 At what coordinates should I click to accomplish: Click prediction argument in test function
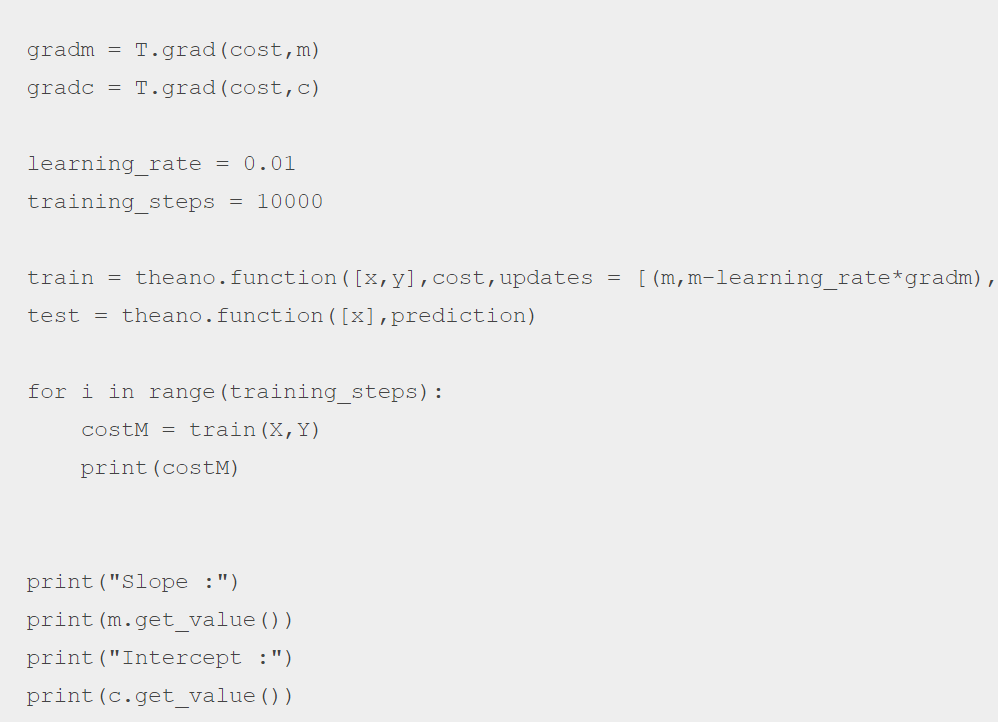(456, 316)
